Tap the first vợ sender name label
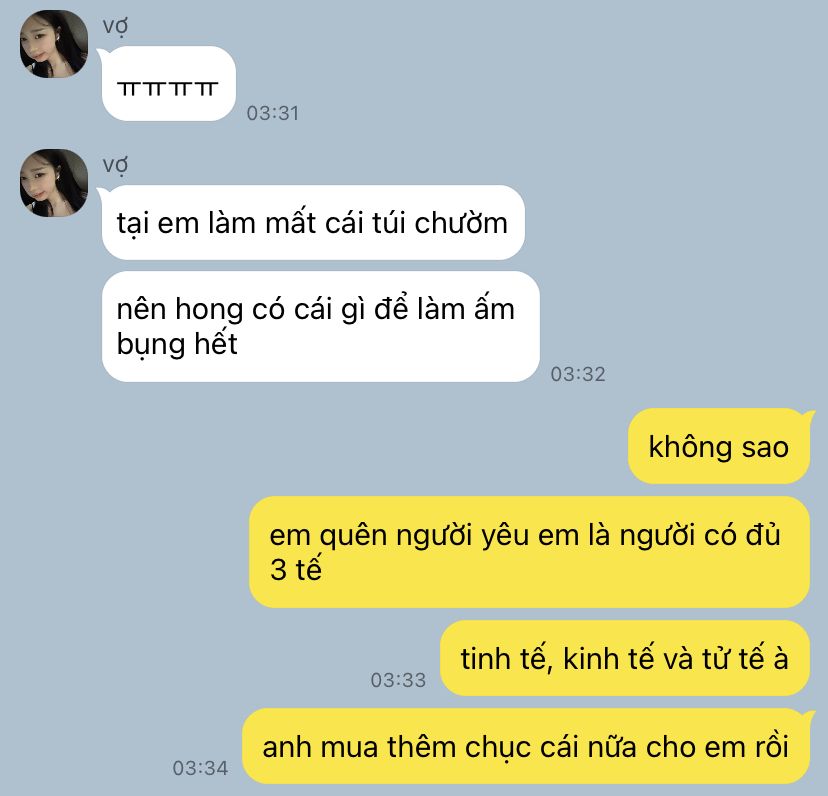 click(115, 25)
